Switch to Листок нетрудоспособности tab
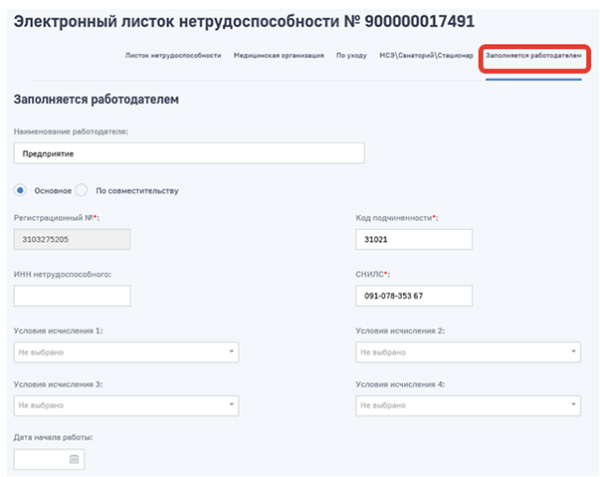The width and height of the screenshot is (600, 477). pos(172,56)
